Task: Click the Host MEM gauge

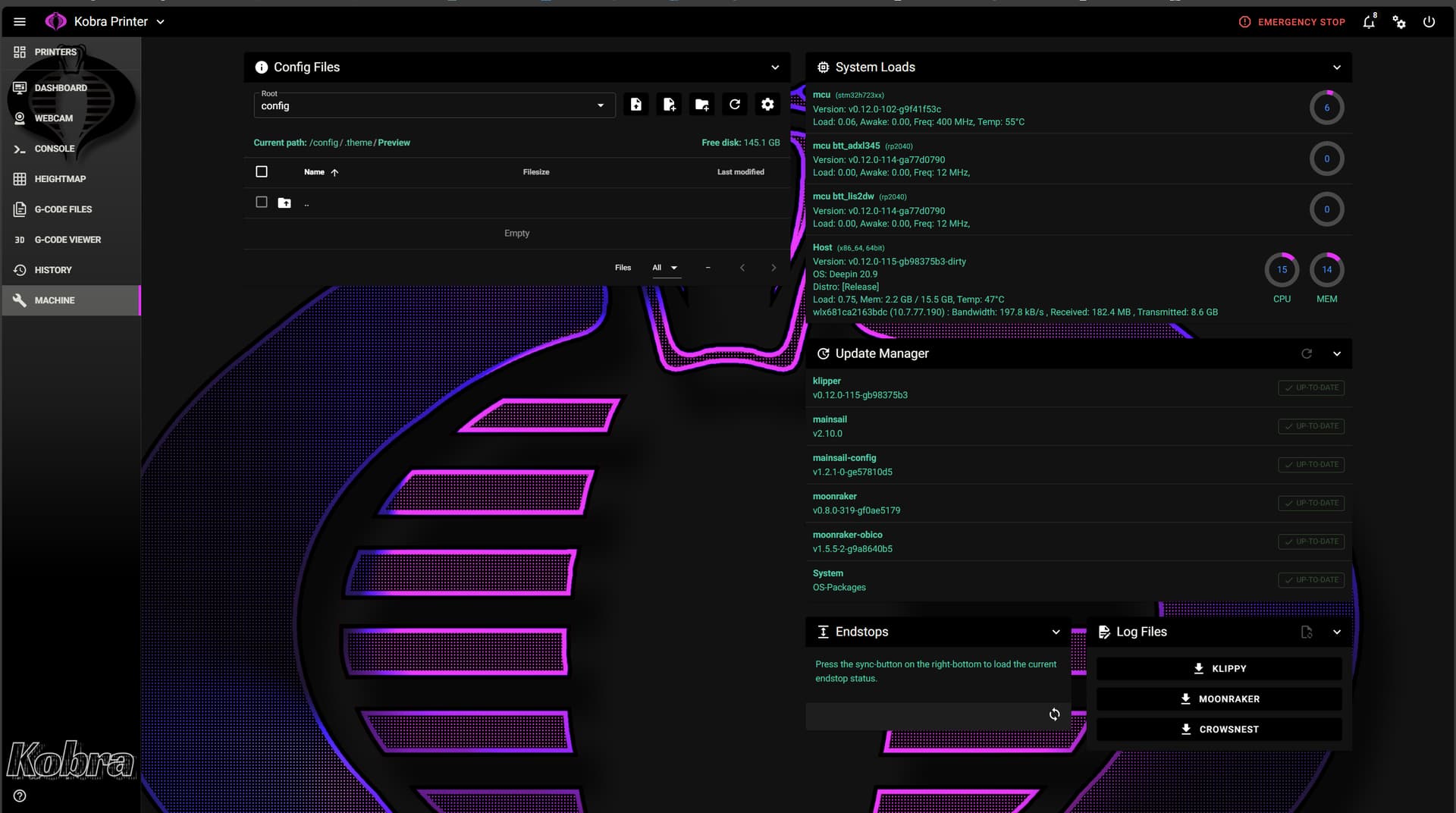Action: tap(1326, 269)
